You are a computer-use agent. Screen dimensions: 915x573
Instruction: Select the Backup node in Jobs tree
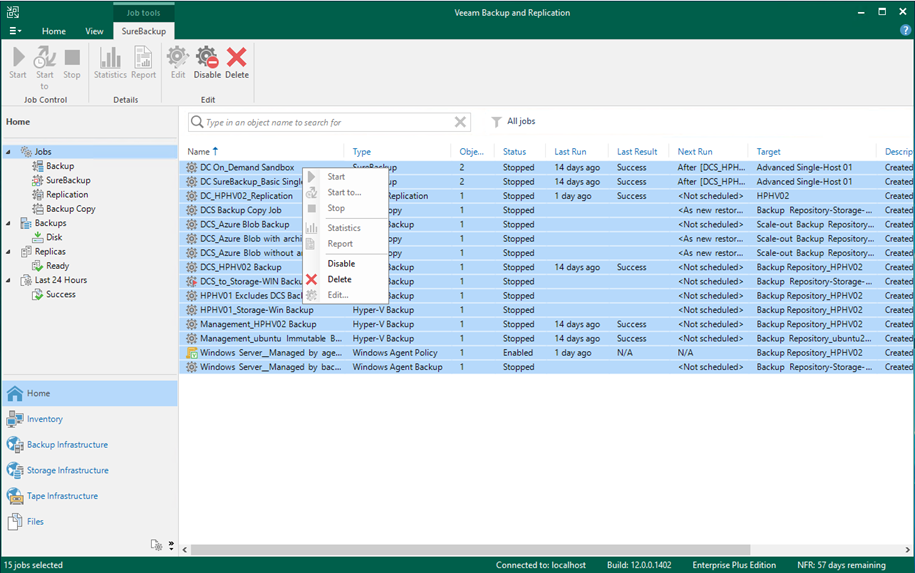coord(60,166)
